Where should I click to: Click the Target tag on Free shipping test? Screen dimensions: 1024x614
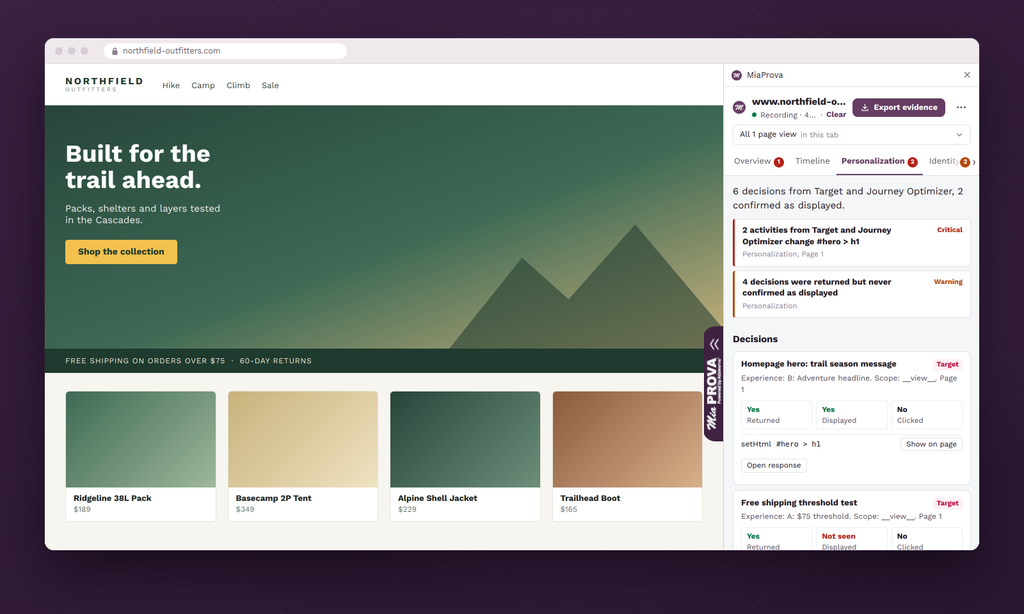click(x=947, y=503)
